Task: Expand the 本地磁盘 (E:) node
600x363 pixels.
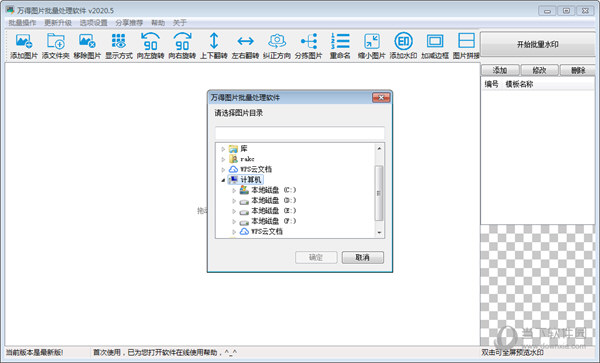Action: pyautogui.click(x=234, y=211)
